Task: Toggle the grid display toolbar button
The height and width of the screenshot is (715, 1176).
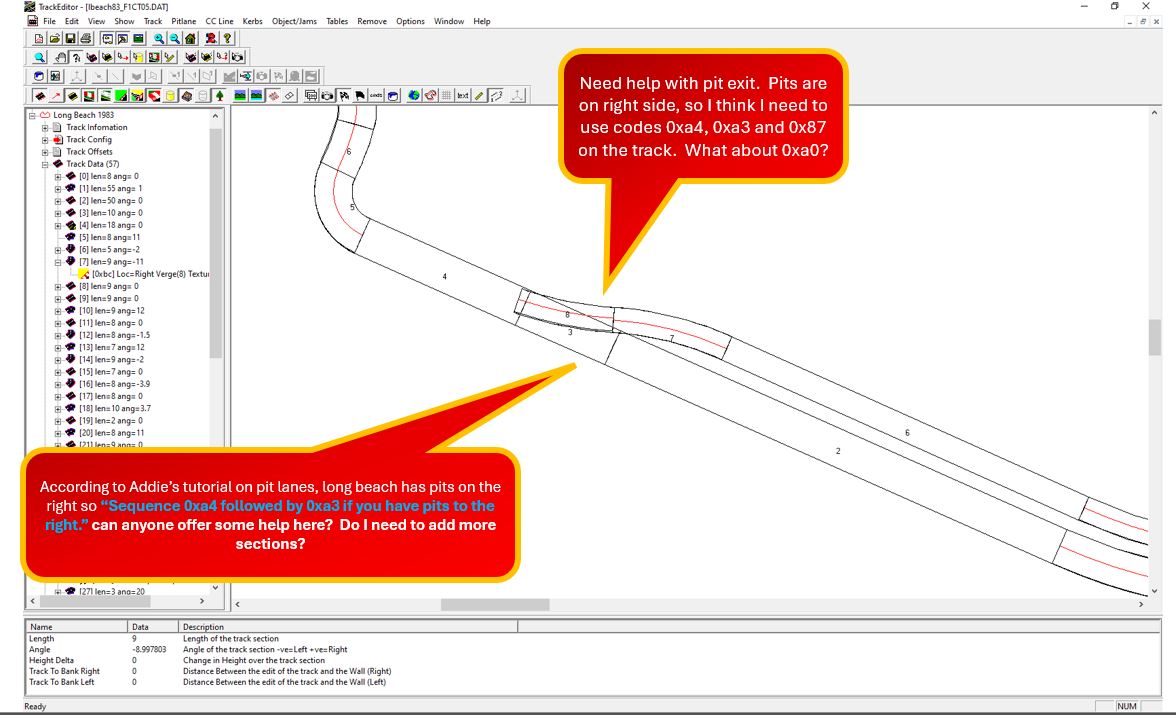Action: coord(447,96)
